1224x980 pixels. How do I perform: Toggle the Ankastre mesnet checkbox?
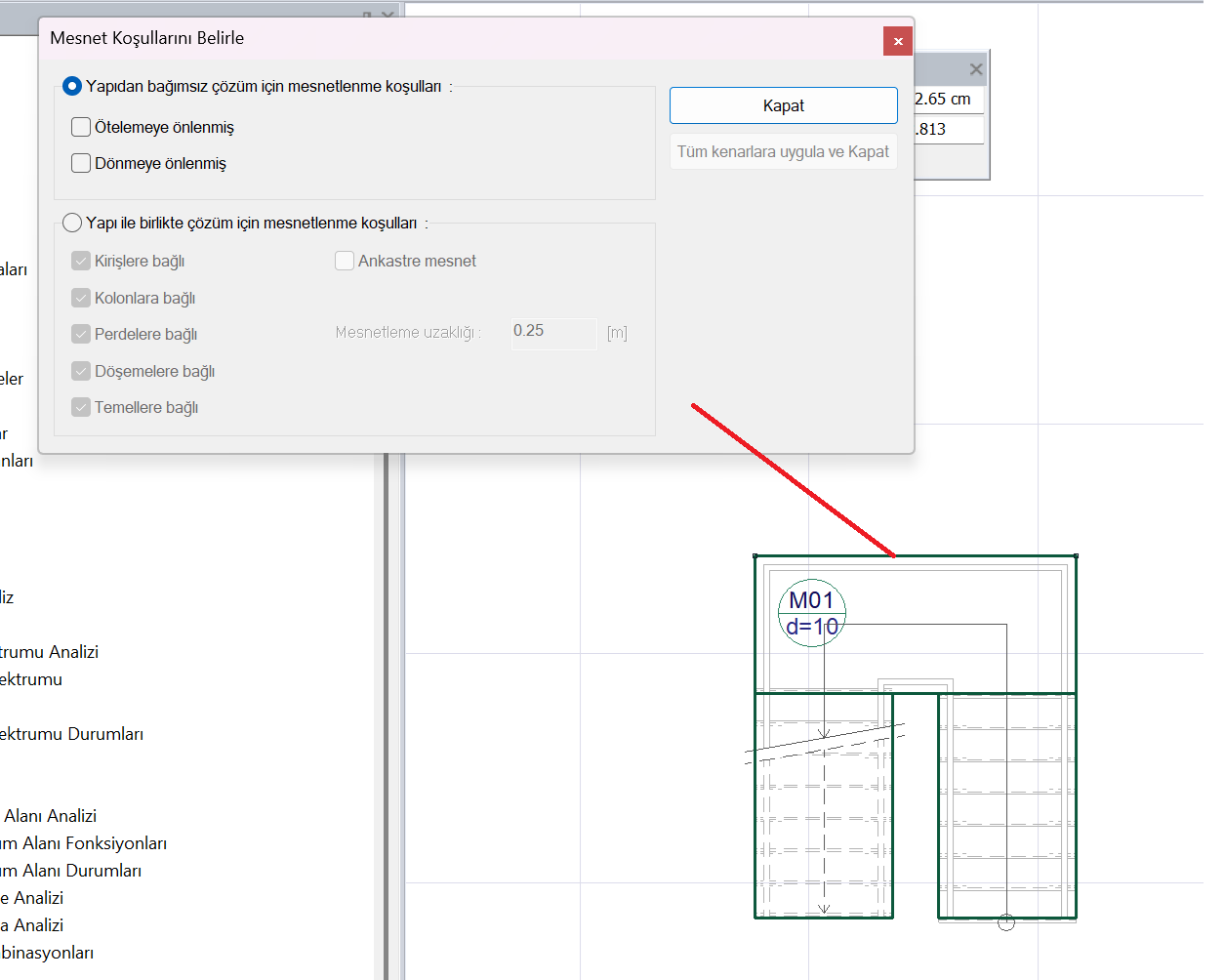point(345,261)
